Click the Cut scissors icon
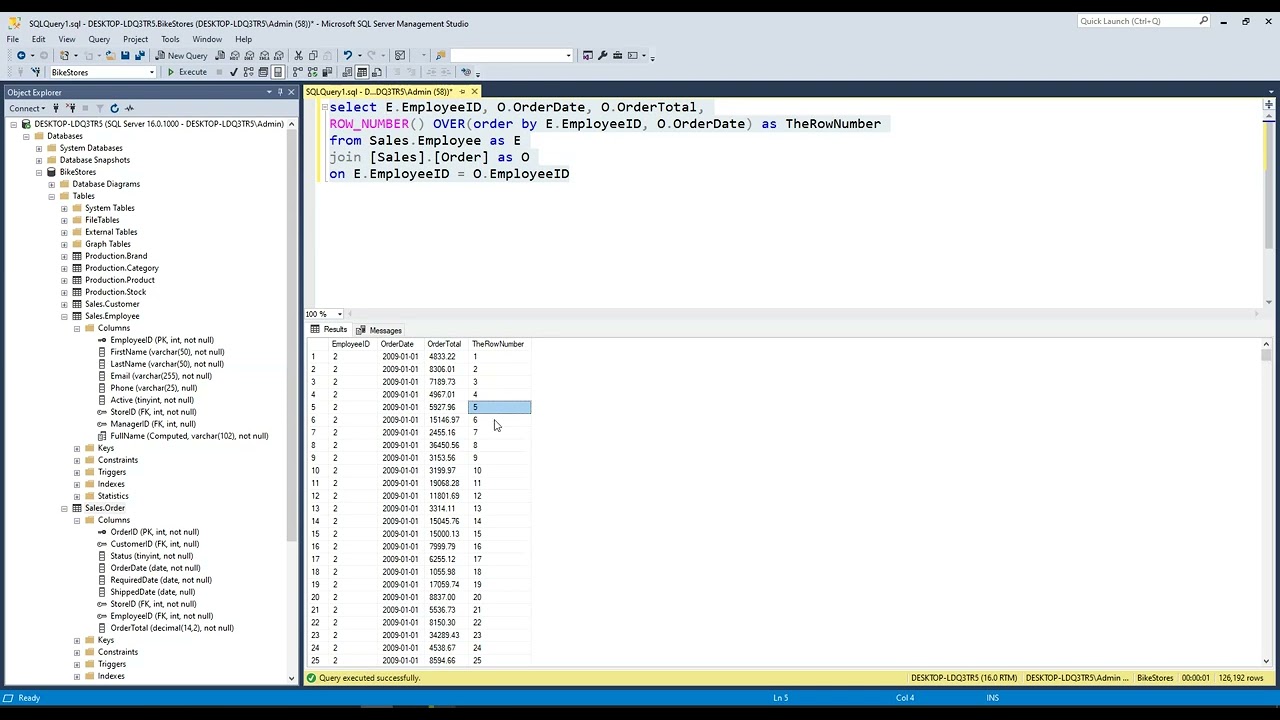Viewport: 1280px width, 720px height. tap(298, 55)
